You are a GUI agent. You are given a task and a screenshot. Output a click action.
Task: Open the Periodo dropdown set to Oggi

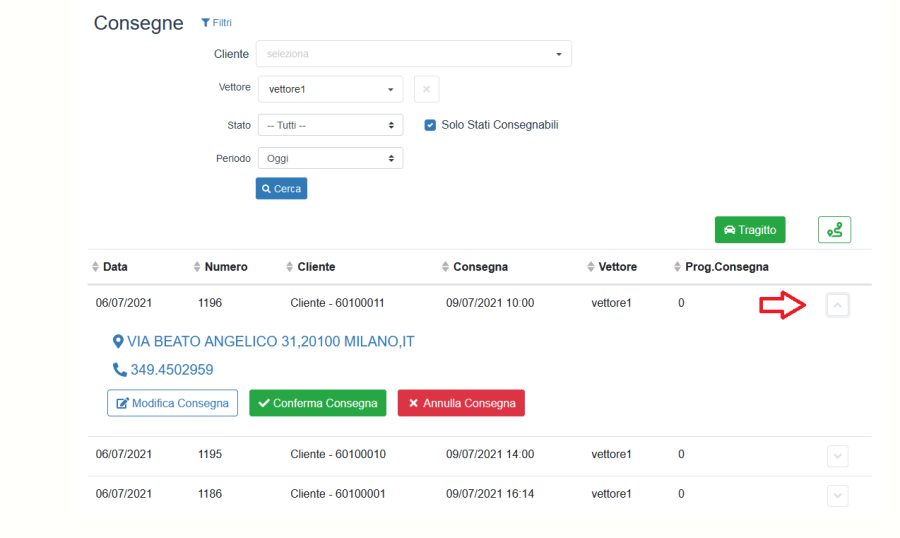[x=330, y=158]
